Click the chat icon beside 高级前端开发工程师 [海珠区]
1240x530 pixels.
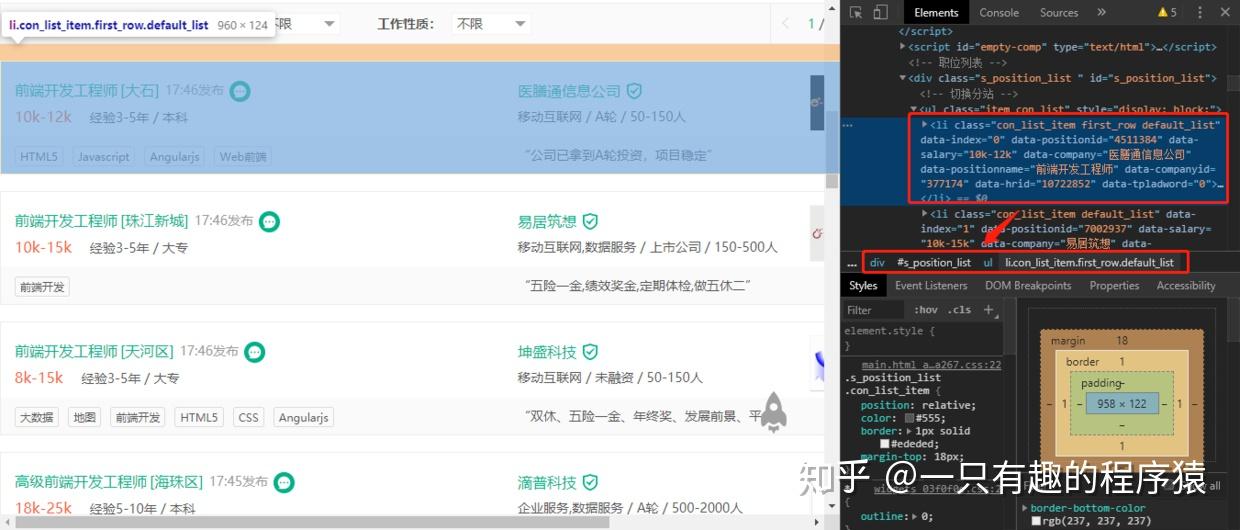pos(284,482)
